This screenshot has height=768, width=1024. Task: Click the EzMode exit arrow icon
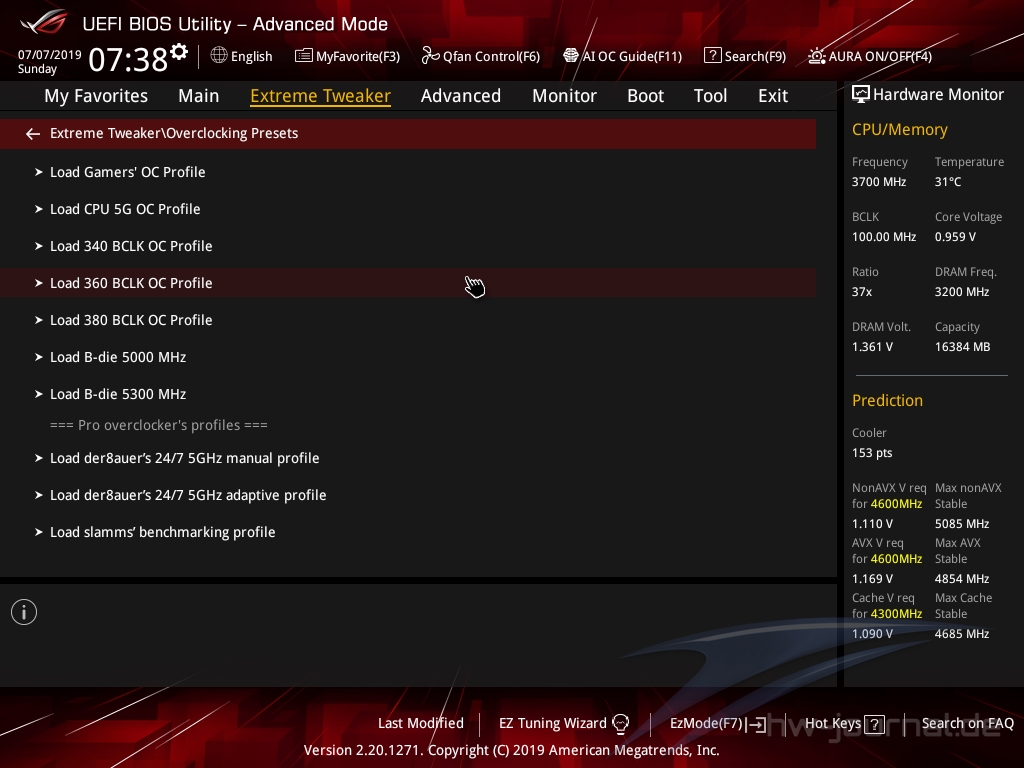pyautogui.click(x=757, y=724)
